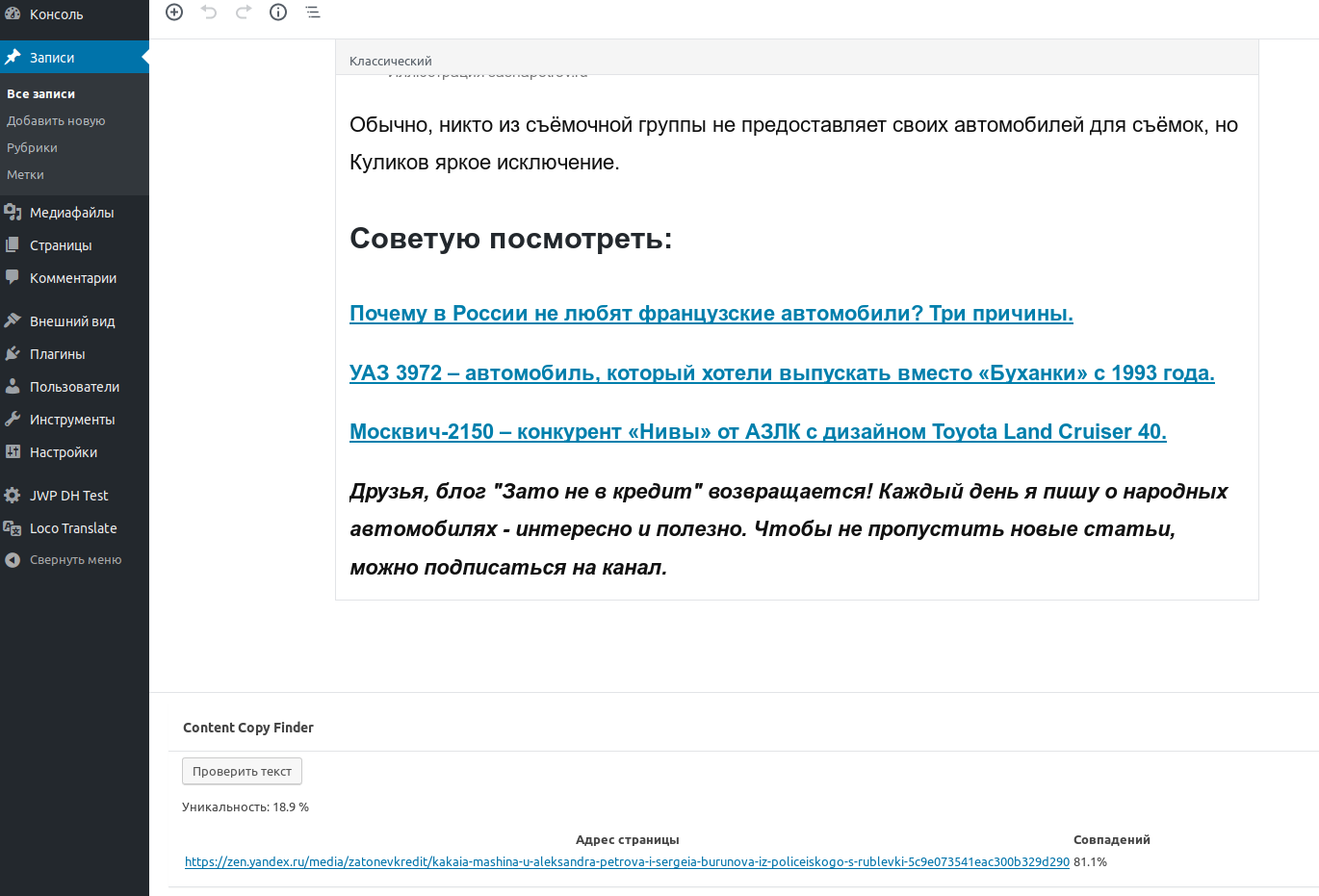The width and height of the screenshot is (1319, 896).
Task: Click the Пользователи person icon
Action: tap(13, 387)
